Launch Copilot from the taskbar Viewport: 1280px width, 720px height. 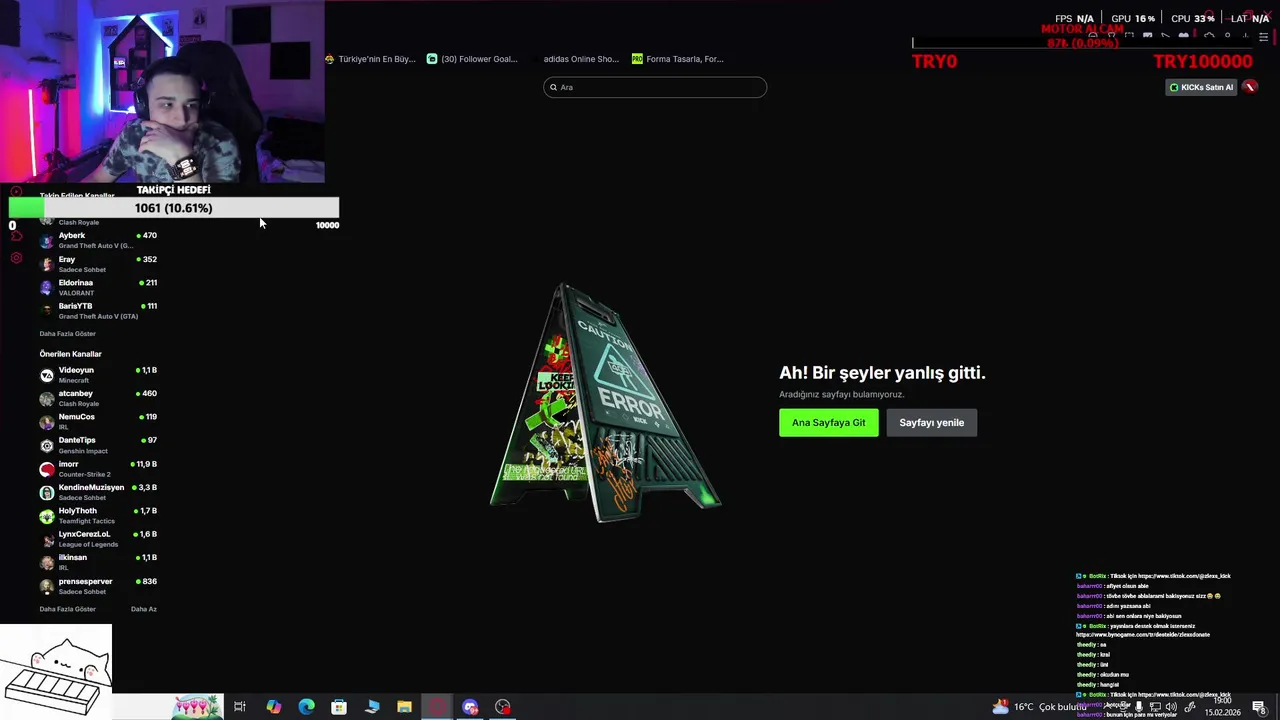click(x=273, y=707)
